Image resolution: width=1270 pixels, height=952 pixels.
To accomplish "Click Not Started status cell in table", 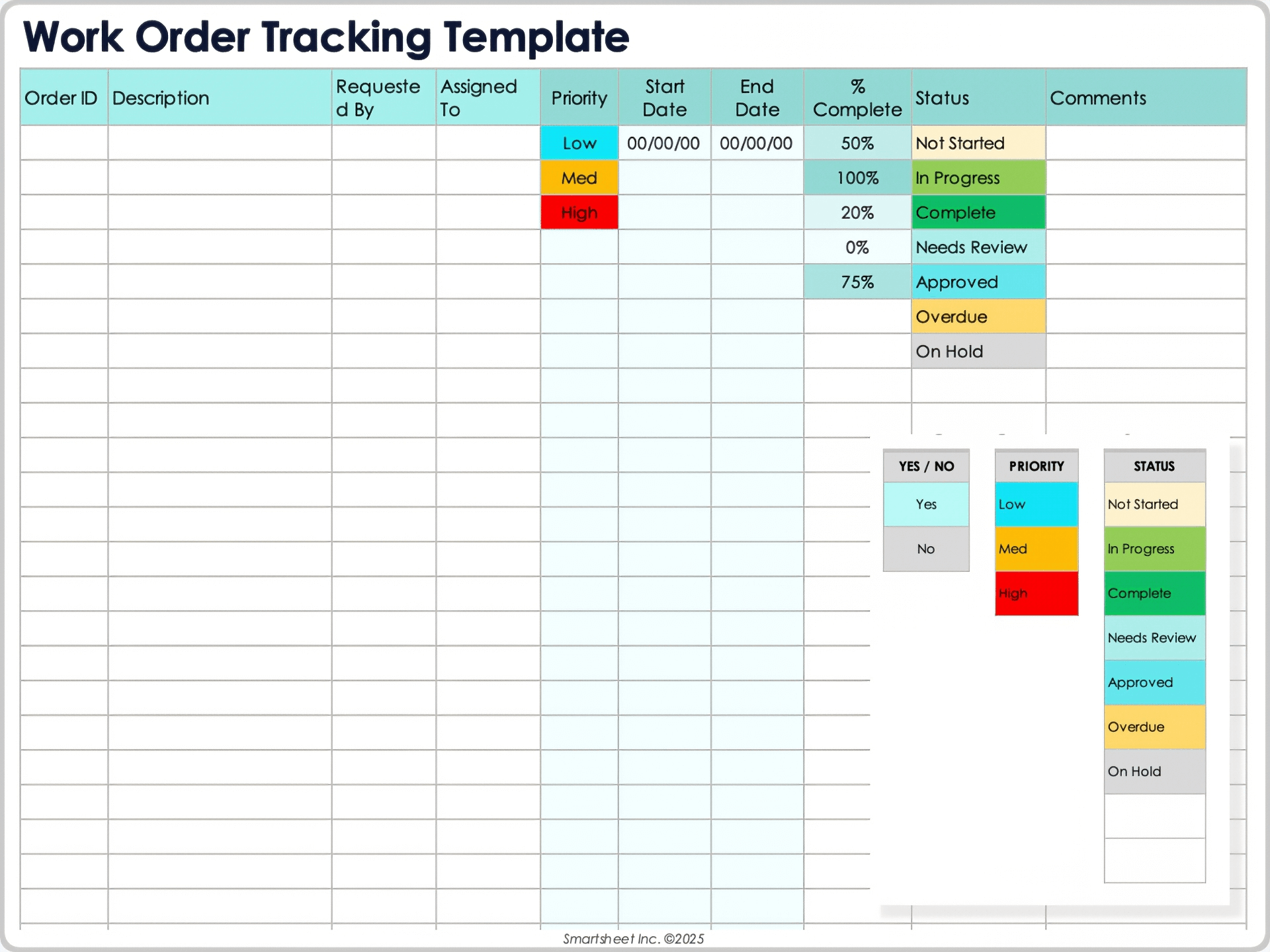I will (x=978, y=143).
